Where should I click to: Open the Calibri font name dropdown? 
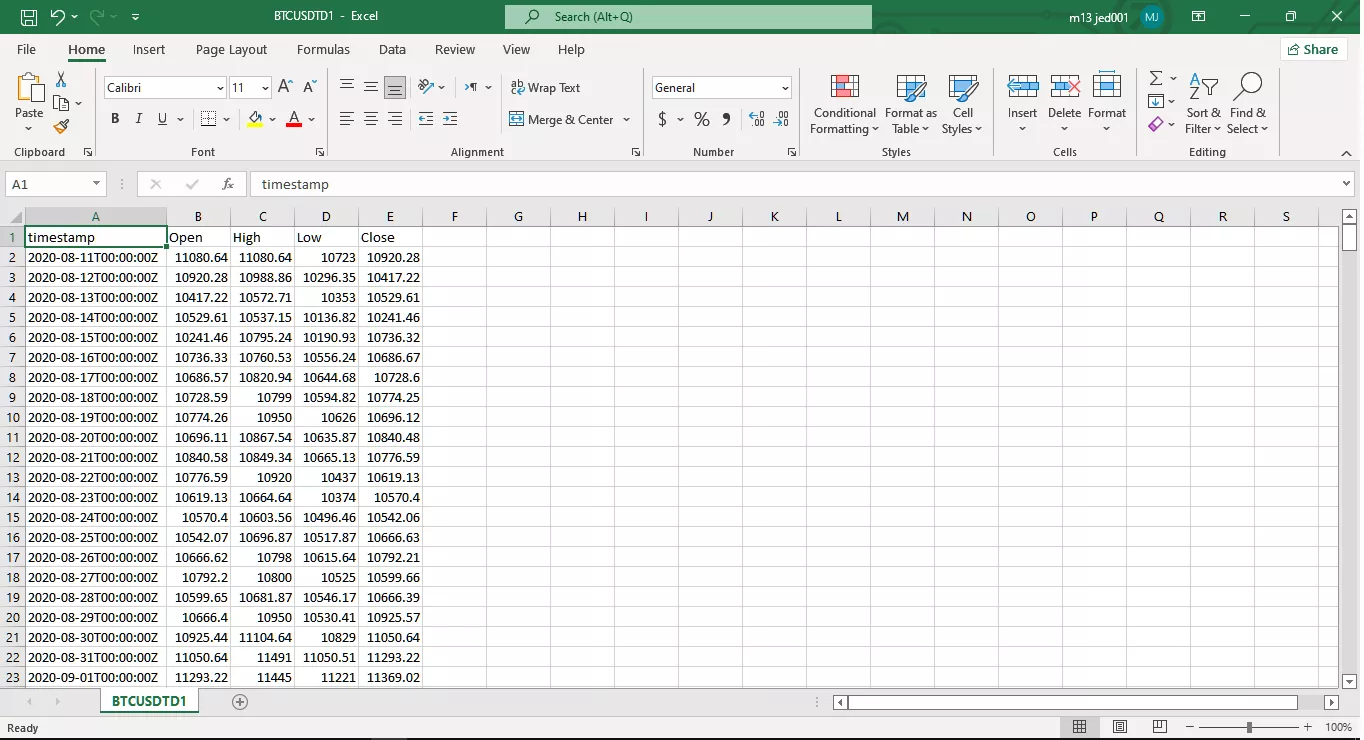pyautogui.click(x=220, y=88)
